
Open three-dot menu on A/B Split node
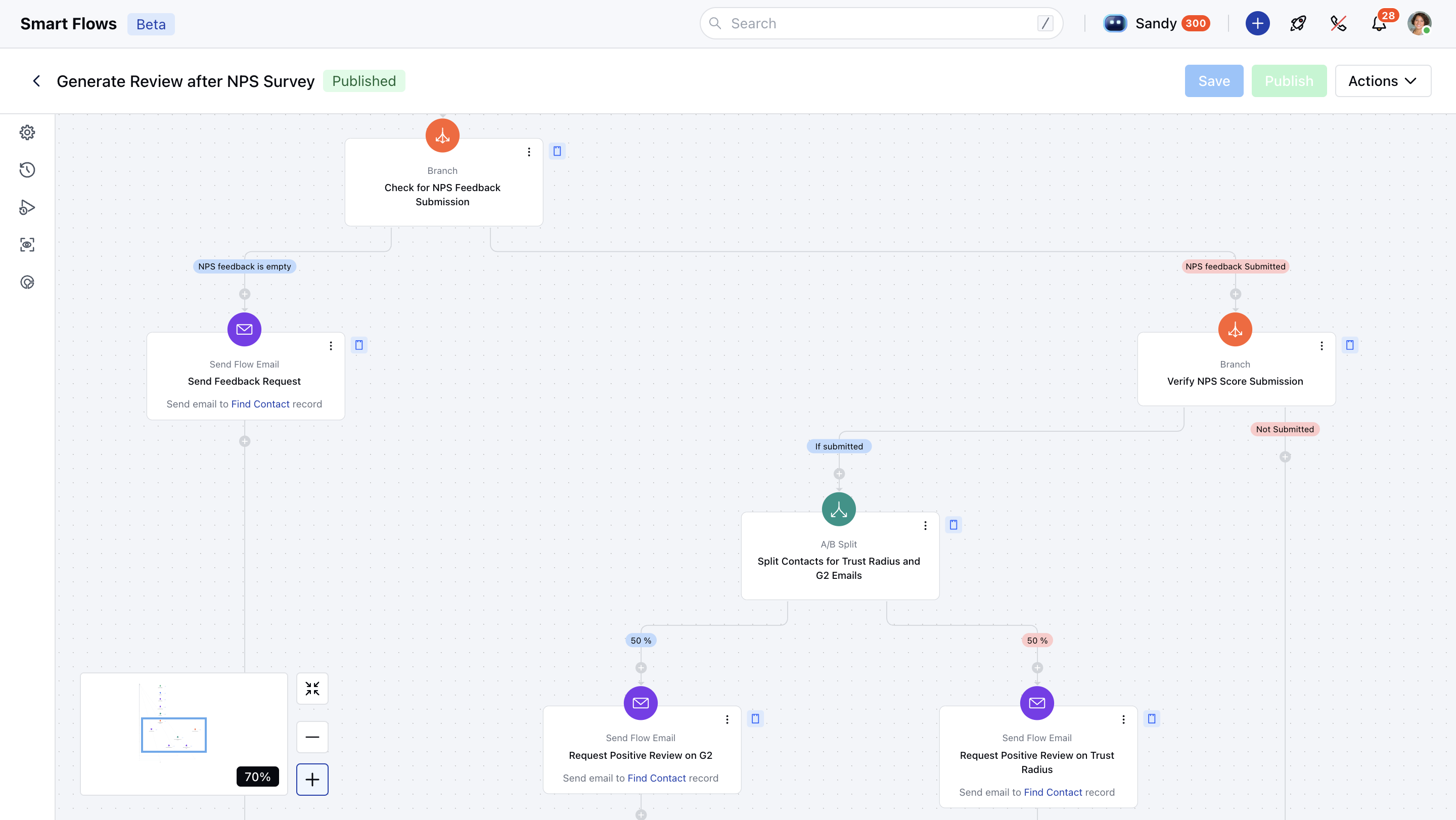tap(925, 526)
